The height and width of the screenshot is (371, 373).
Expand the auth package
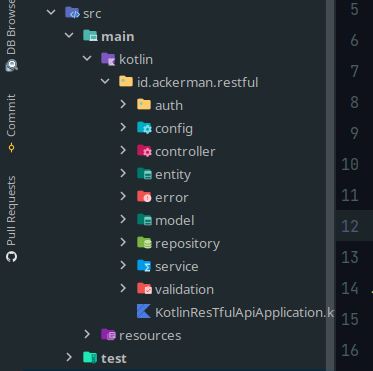click(x=123, y=104)
